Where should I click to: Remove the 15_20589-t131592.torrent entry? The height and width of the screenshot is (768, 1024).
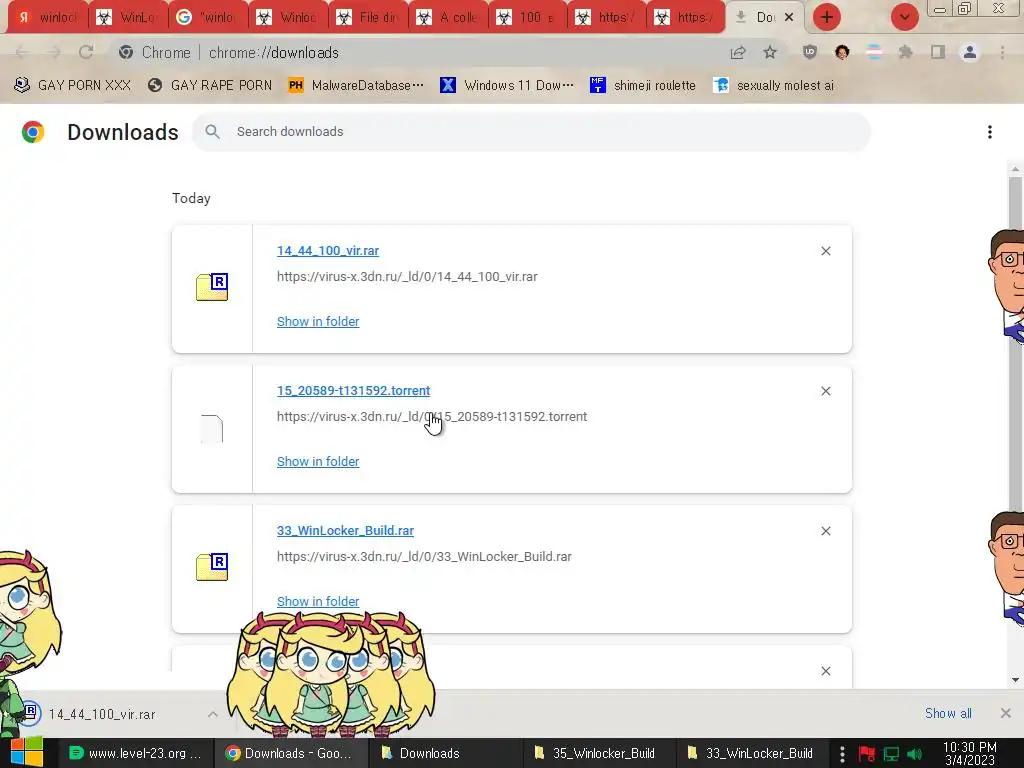pos(826,391)
